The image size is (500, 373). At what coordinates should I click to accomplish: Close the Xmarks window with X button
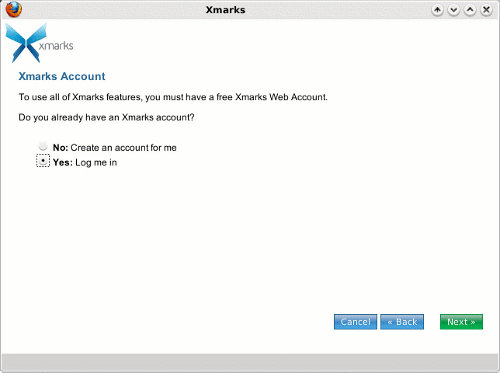click(486, 10)
